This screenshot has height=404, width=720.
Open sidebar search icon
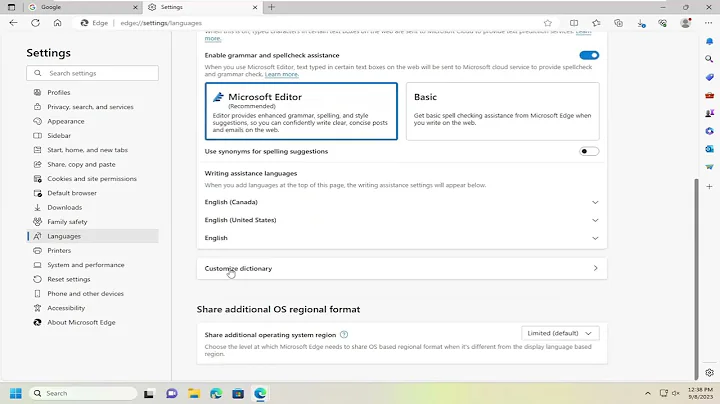pos(709,59)
